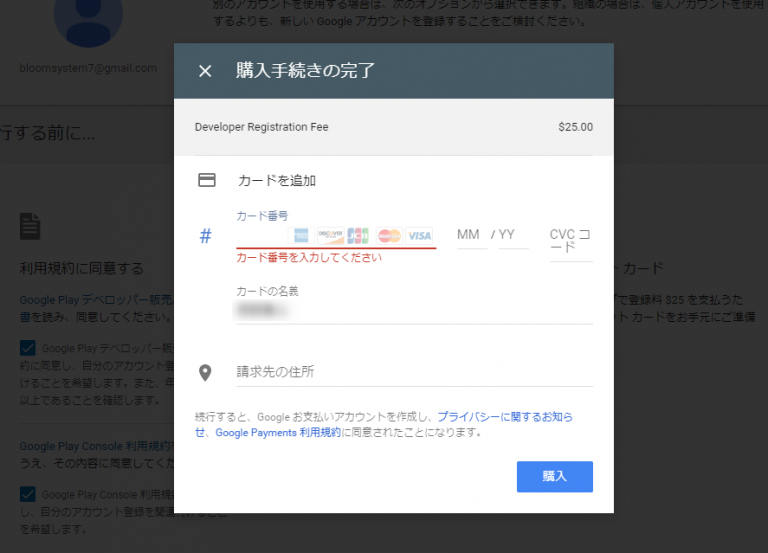Click the location pin icon for billing address
Image resolution: width=768 pixels, height=553 pixels.
[x=205, y=373]
